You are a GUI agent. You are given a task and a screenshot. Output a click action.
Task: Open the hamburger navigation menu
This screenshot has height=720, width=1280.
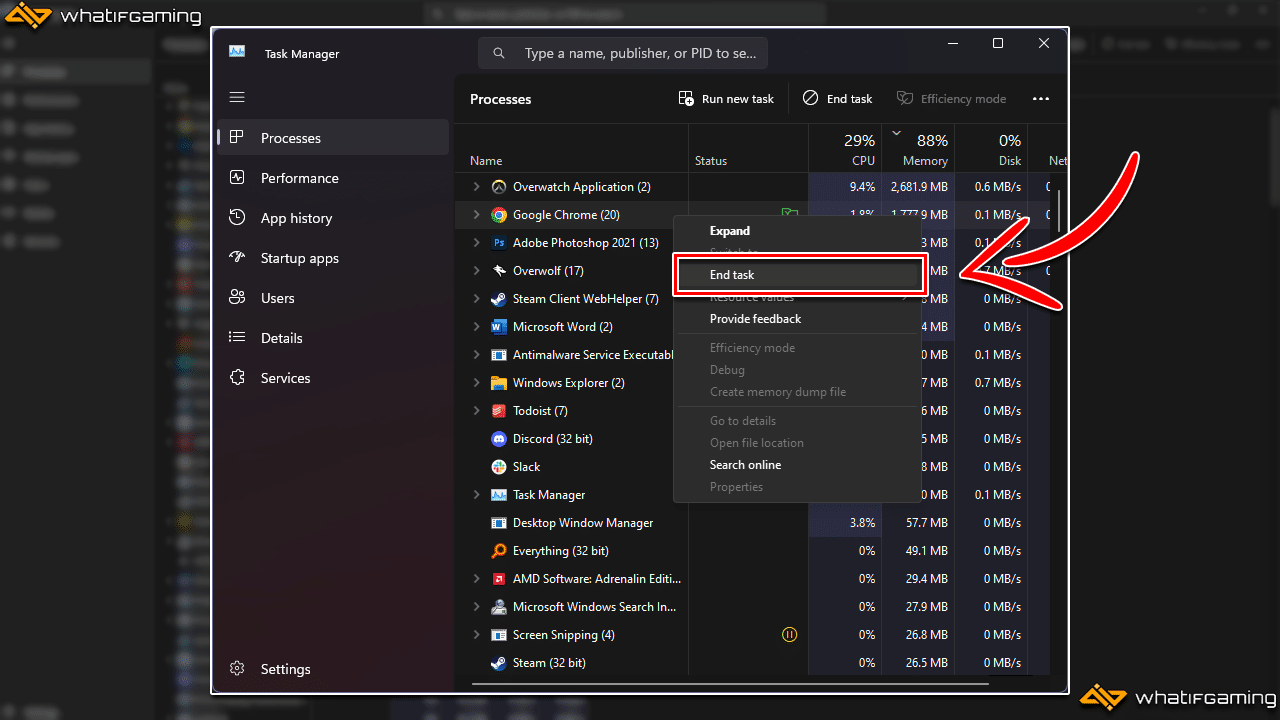point(237,97)
